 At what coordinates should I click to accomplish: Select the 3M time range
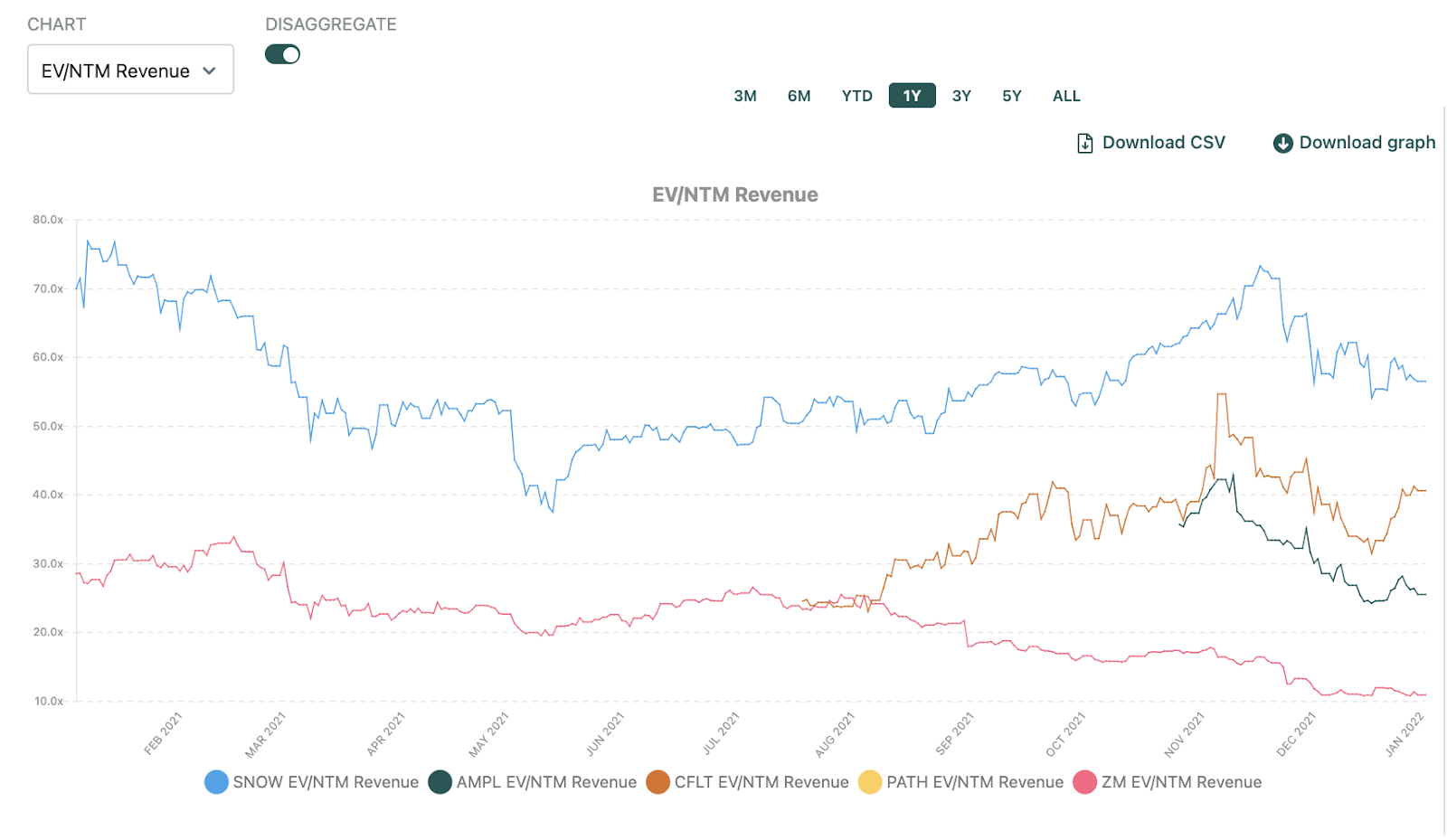click(745, 96)
